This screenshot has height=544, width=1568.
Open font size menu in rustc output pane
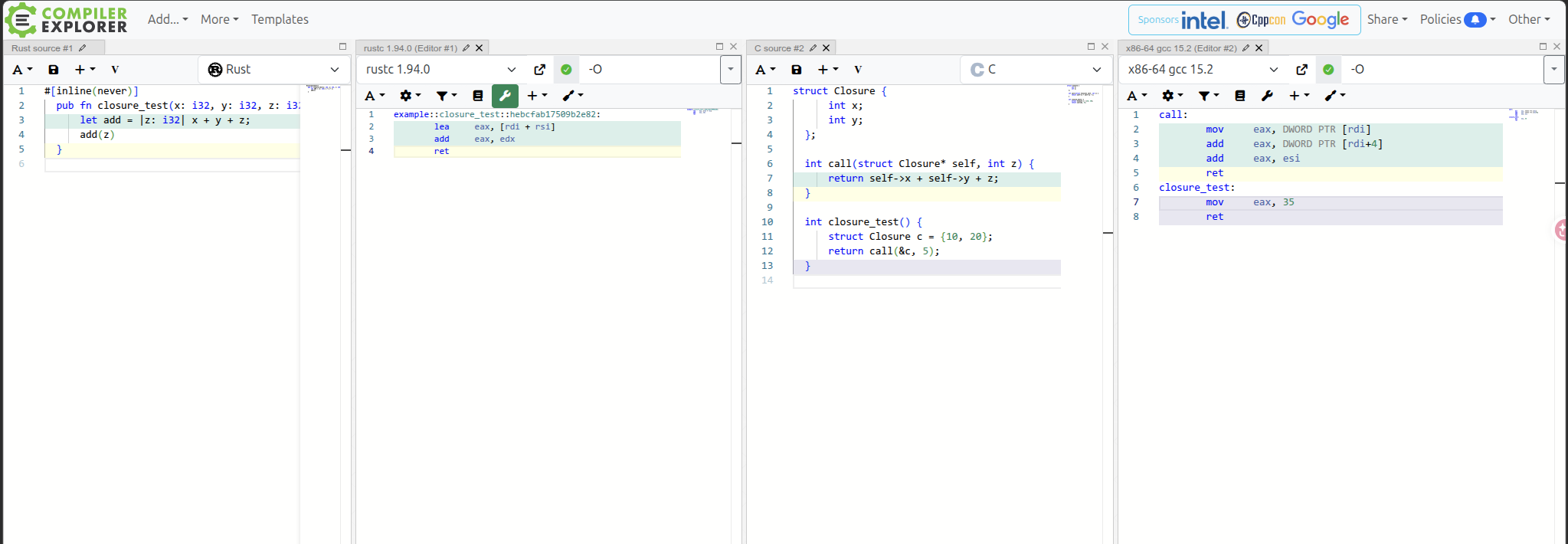coord(375,96)
